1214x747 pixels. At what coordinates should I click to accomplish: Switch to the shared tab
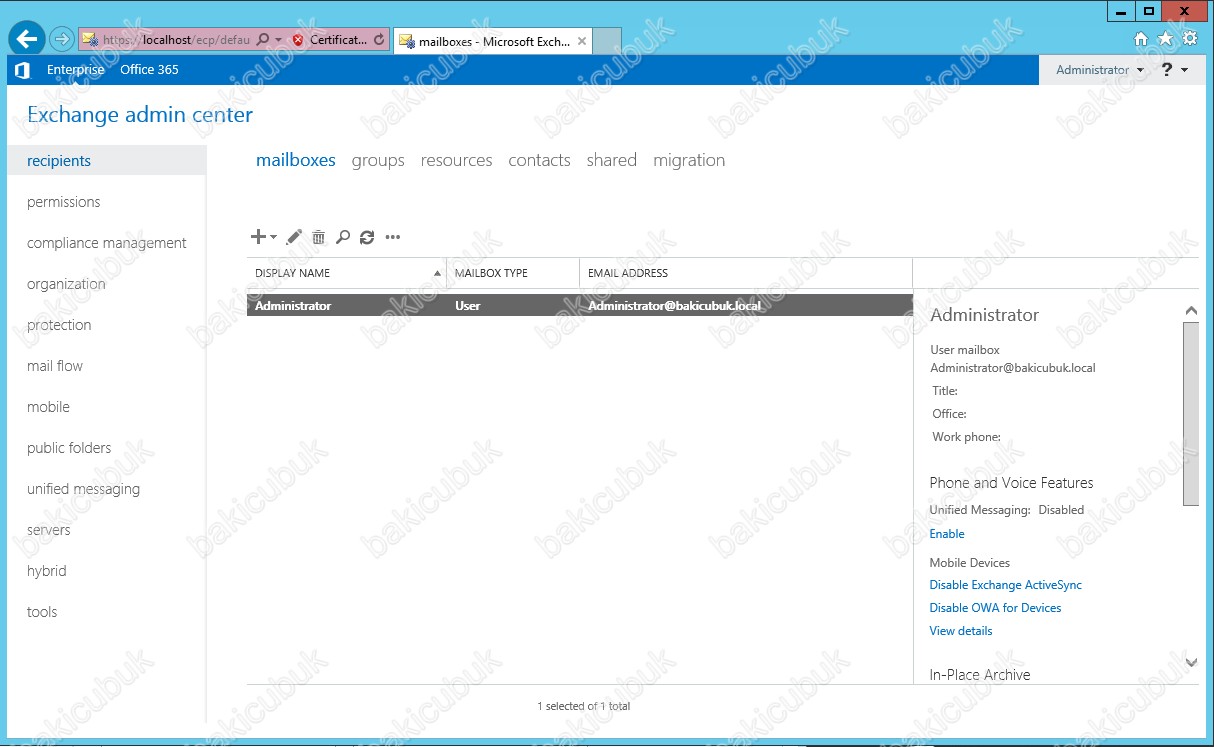click(612, 160)
